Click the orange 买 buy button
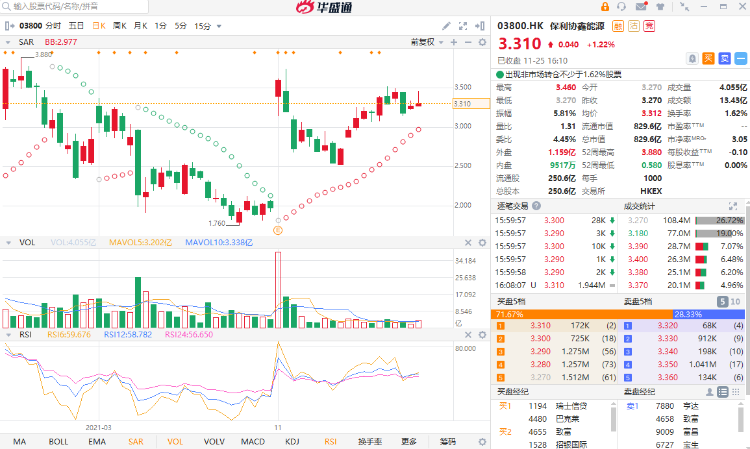The image size is (750, 449). point(708,58)
